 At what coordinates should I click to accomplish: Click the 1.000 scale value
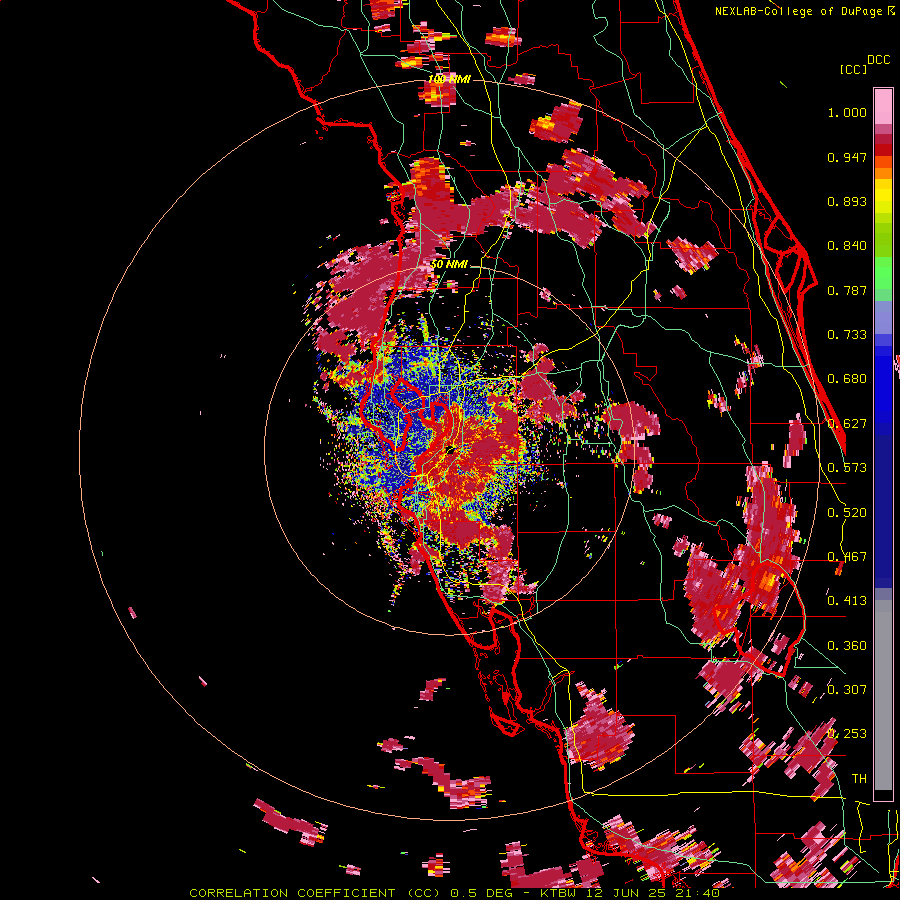tap(847, 112)
